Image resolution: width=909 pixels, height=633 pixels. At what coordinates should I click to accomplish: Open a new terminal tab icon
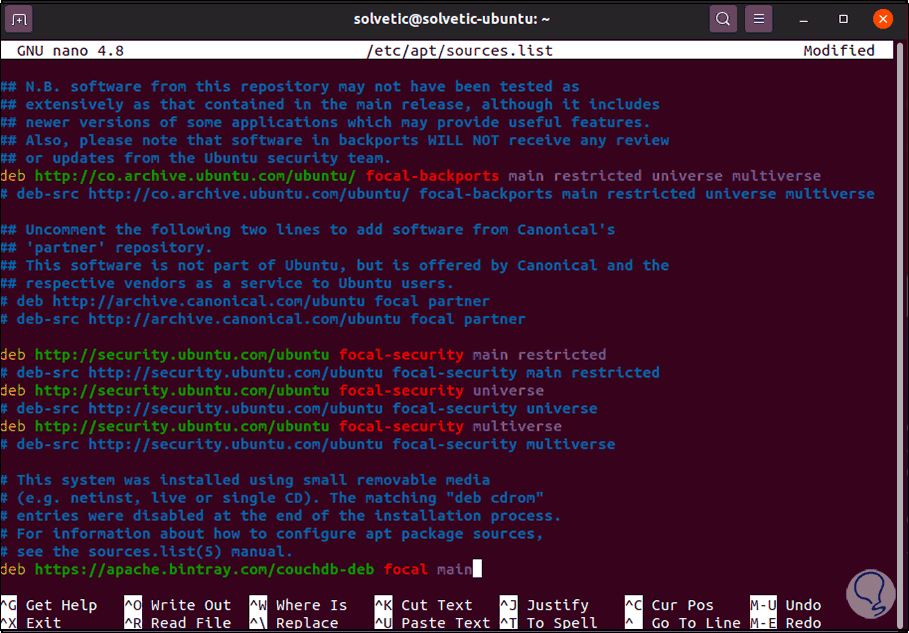[19, 19]
